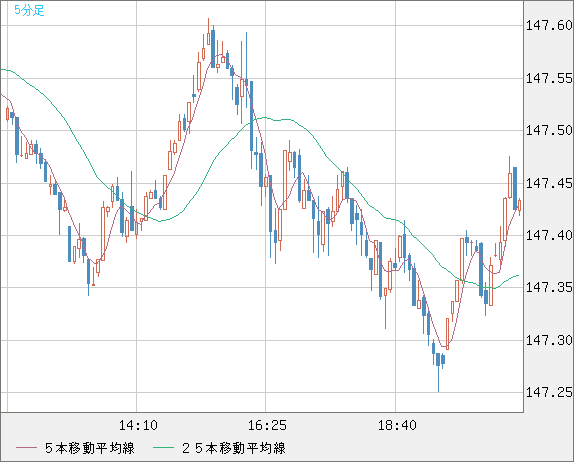574x462 pixels.
Task: Click the 16:25 time axis label
Action: pos(267,425)
